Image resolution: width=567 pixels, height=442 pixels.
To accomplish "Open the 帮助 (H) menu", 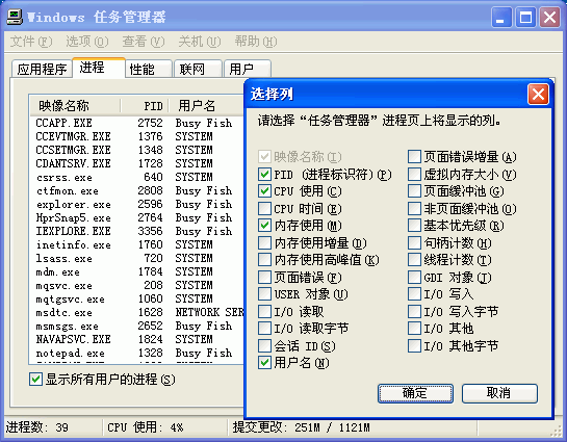I will coord(256,42).
